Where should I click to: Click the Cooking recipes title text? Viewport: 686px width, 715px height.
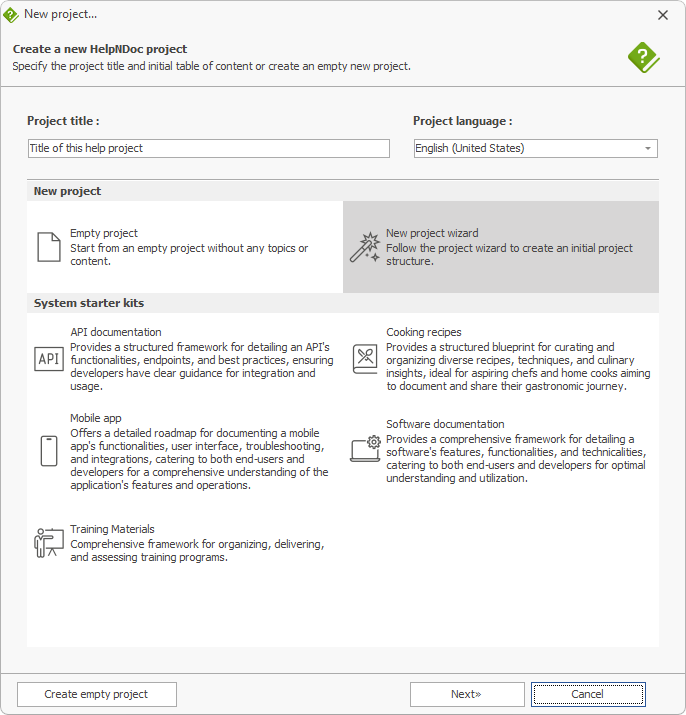coord(423,332)
